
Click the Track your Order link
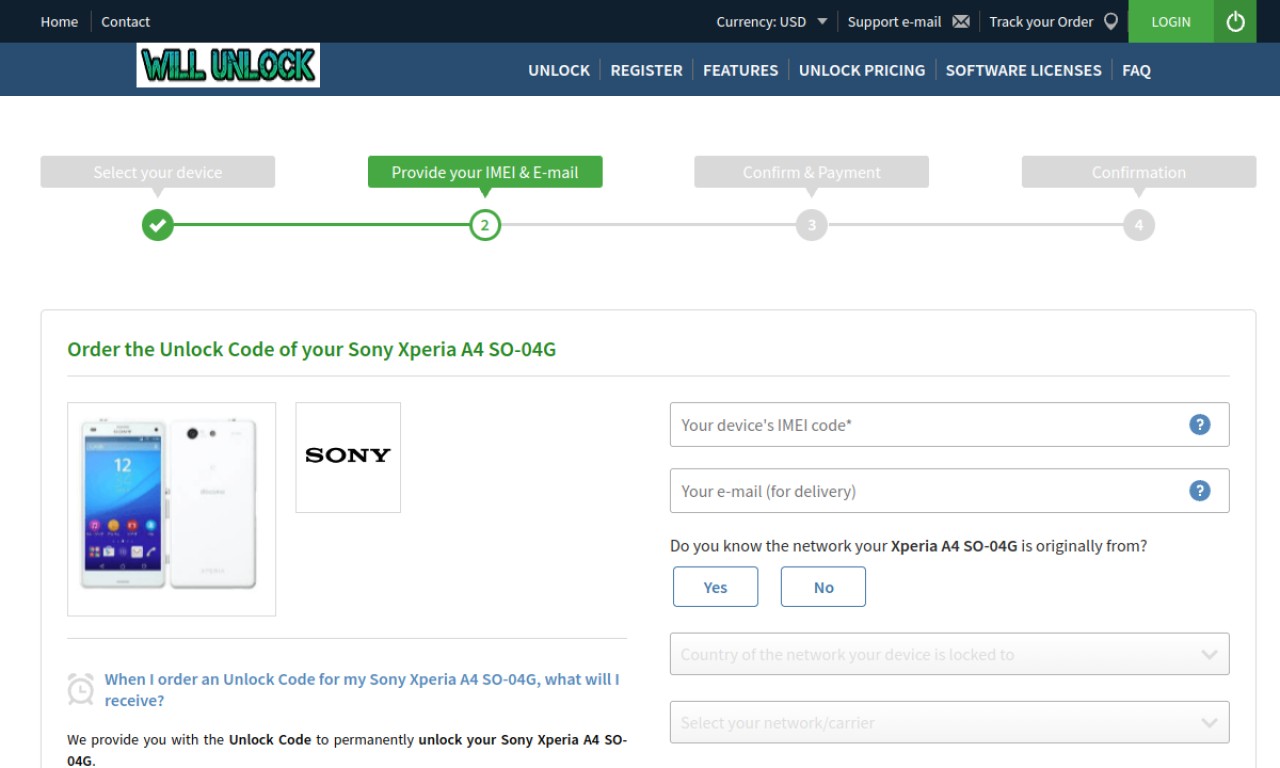[1041, 22]
